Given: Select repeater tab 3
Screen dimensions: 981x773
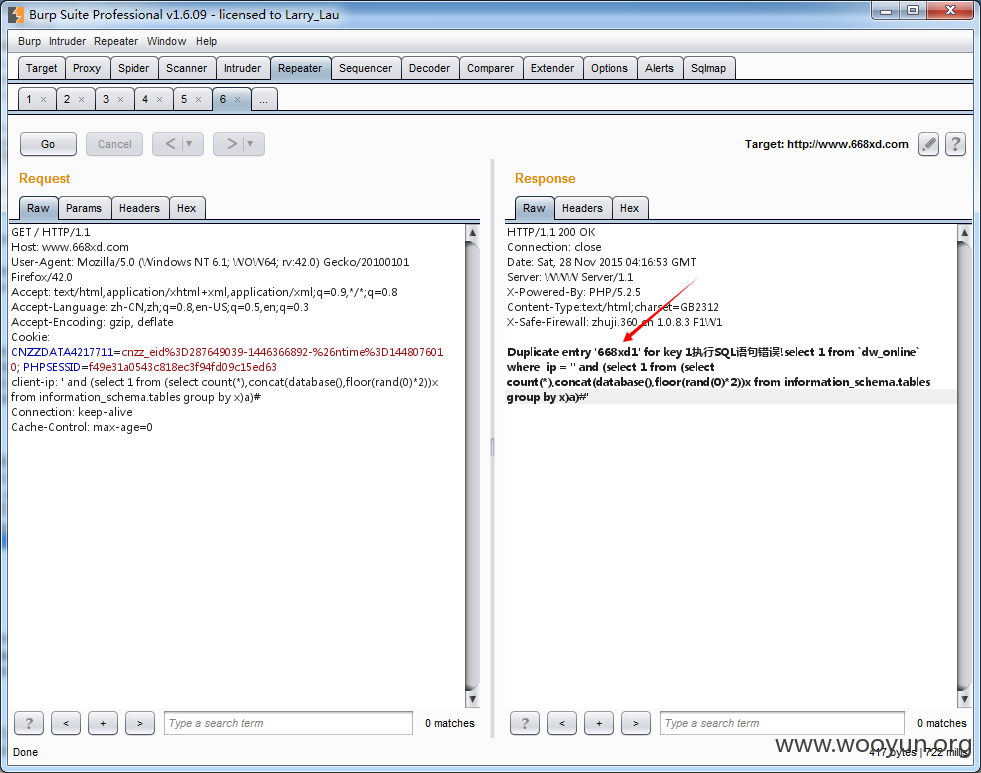Looking at the screenshot, I should (106, 99).
